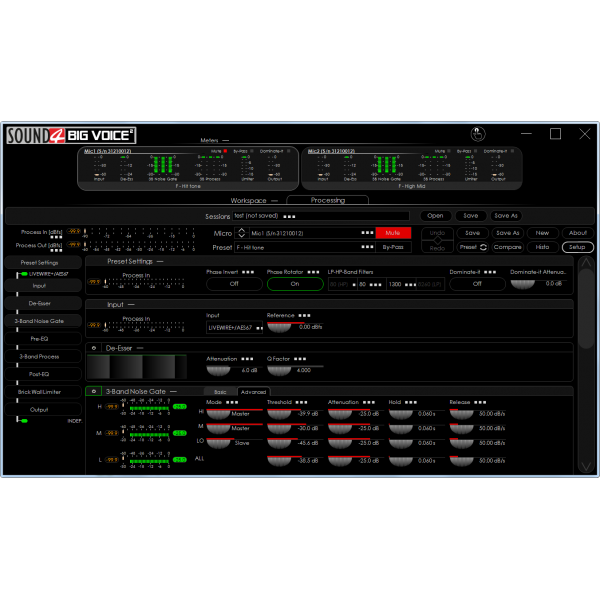Open three-dot options for 80 filter value
The width and height of the screenshot is (600, 600).
(375, 285)
